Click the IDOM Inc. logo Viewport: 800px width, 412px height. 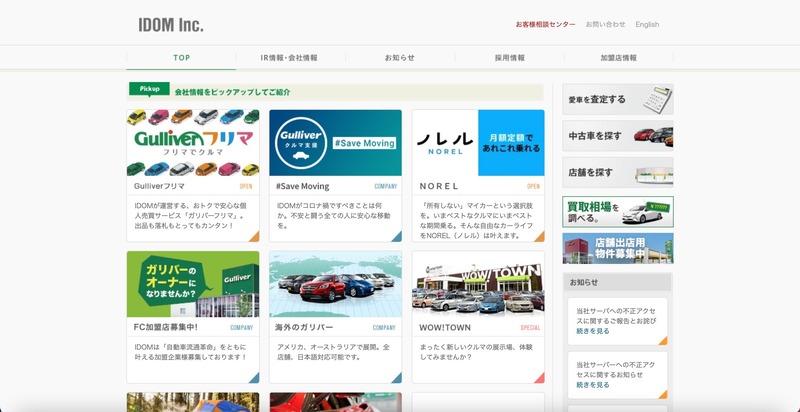171,24
